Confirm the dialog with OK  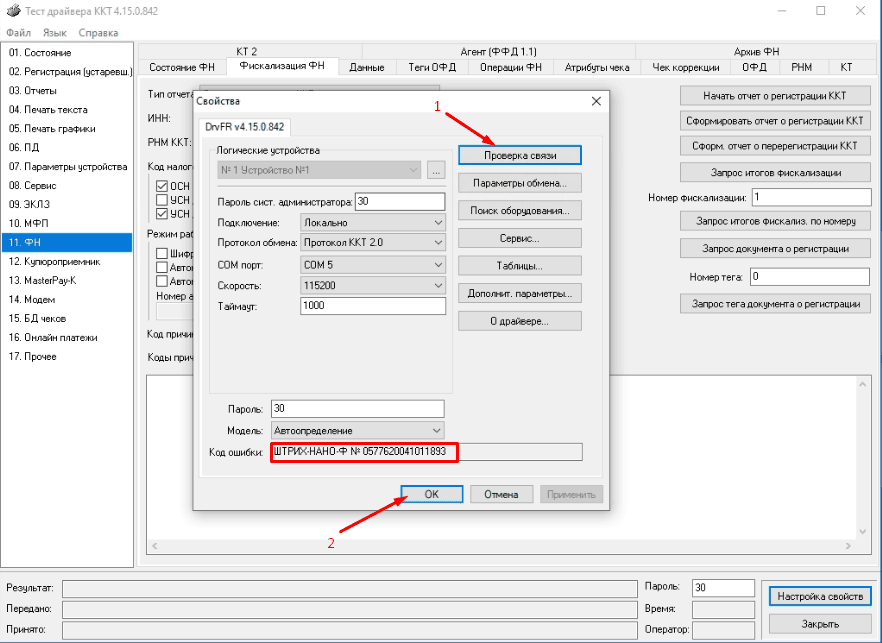pos(431,494)
